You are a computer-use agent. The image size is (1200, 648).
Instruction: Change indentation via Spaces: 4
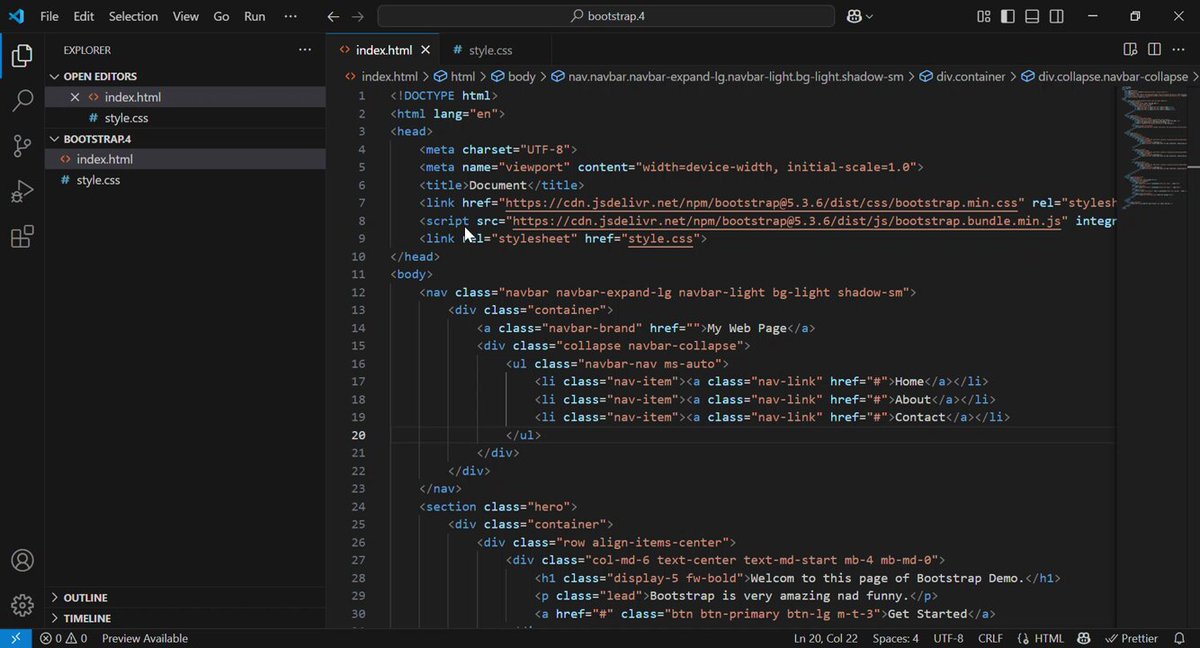click(x=896, y=638)
